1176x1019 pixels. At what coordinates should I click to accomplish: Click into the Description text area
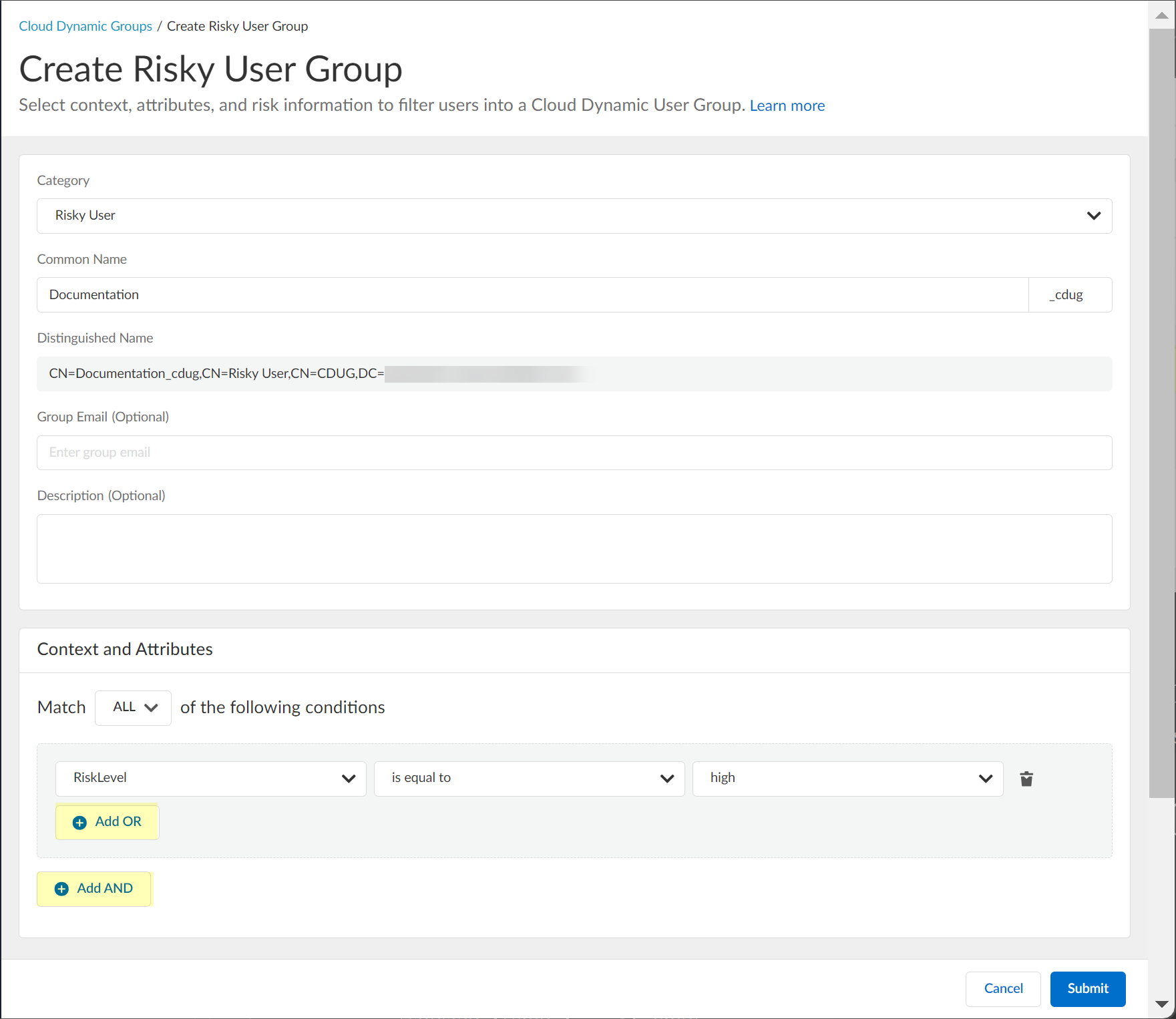[x=574, y=549]
